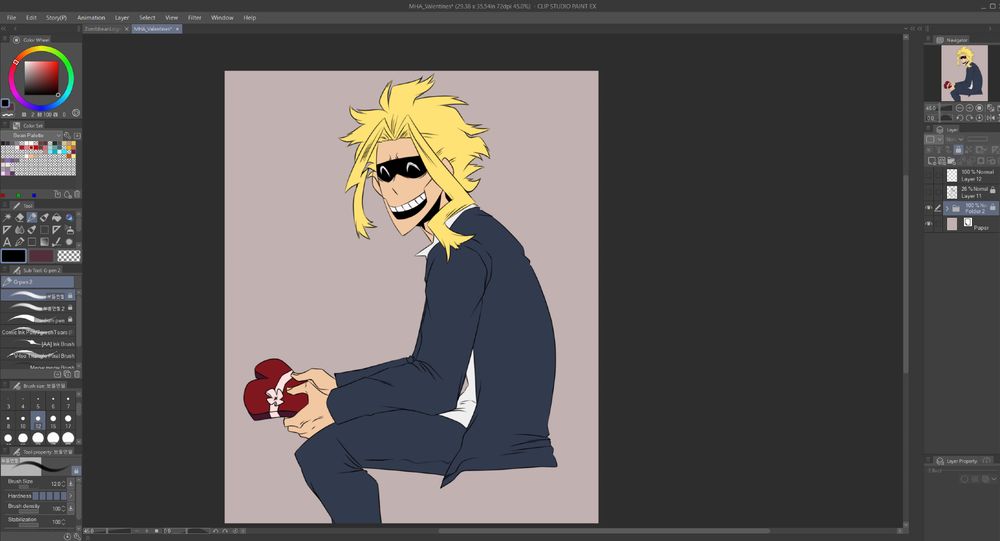Click navigator rotate right icon

[x=969, y=117]
